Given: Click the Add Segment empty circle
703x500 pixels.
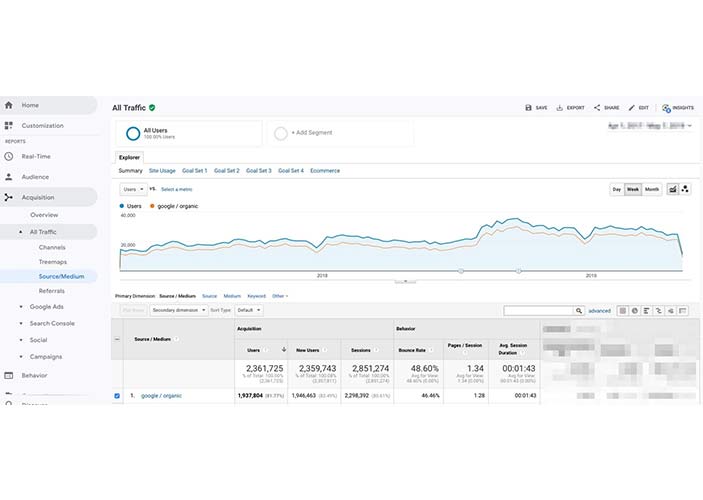Looking at the screenshot, I should [281, 134].
